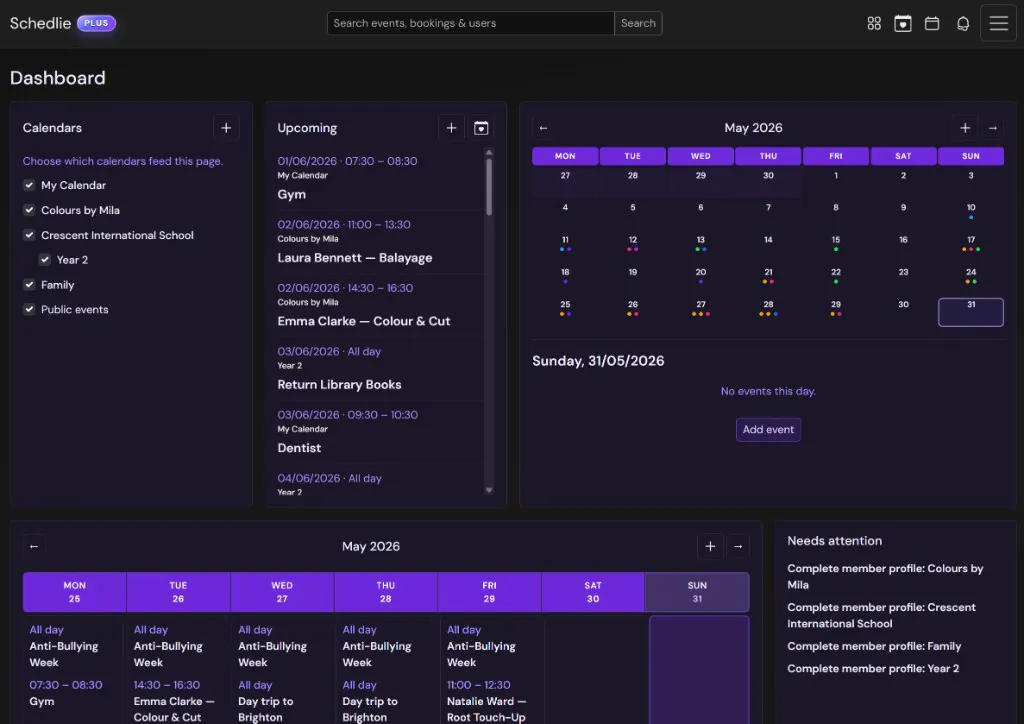Select the SUN 31 column header in week view

pyautogui.click(x=697, y=592)
